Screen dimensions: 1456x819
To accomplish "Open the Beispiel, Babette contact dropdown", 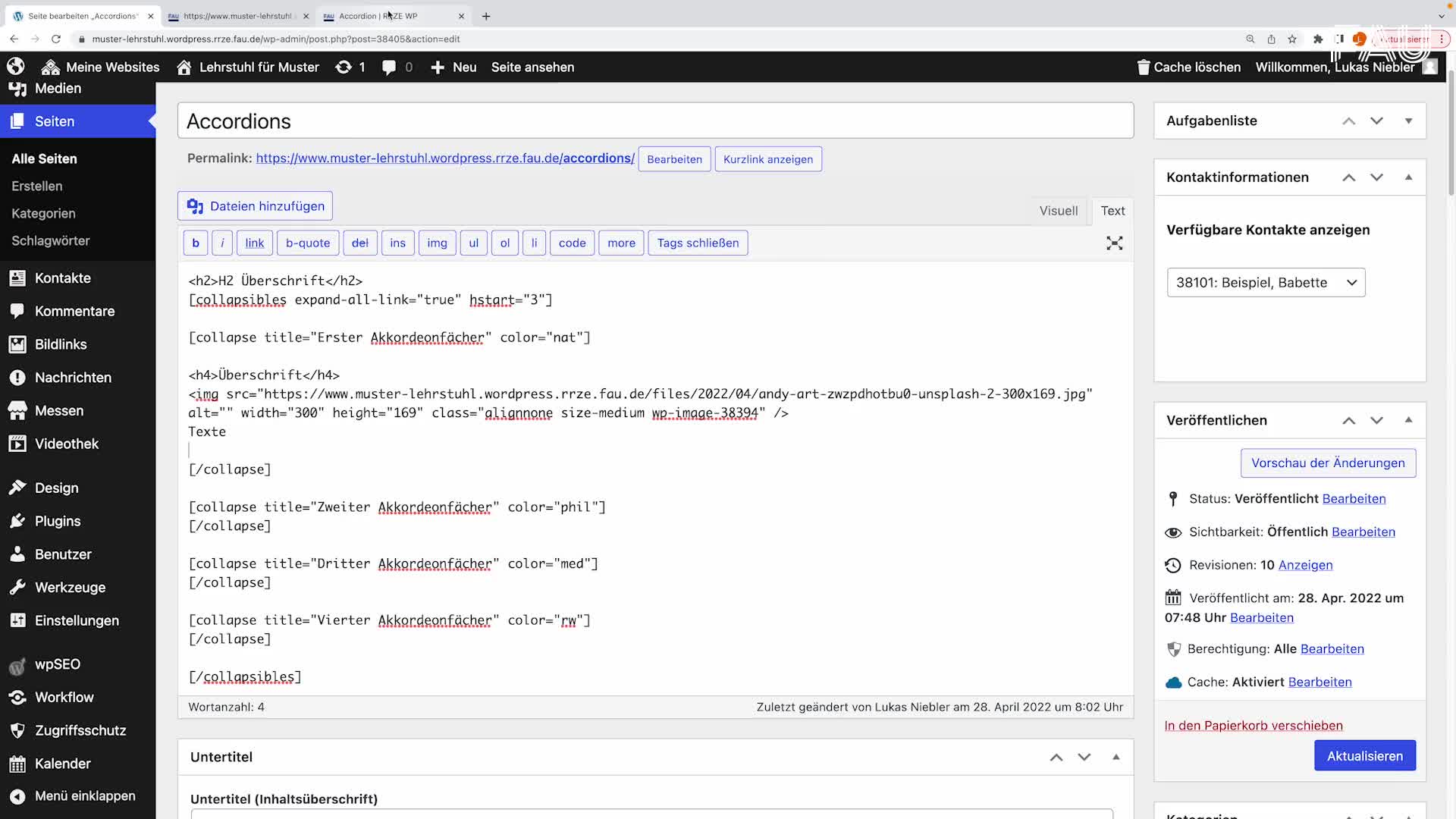I will coord(1266,283).
